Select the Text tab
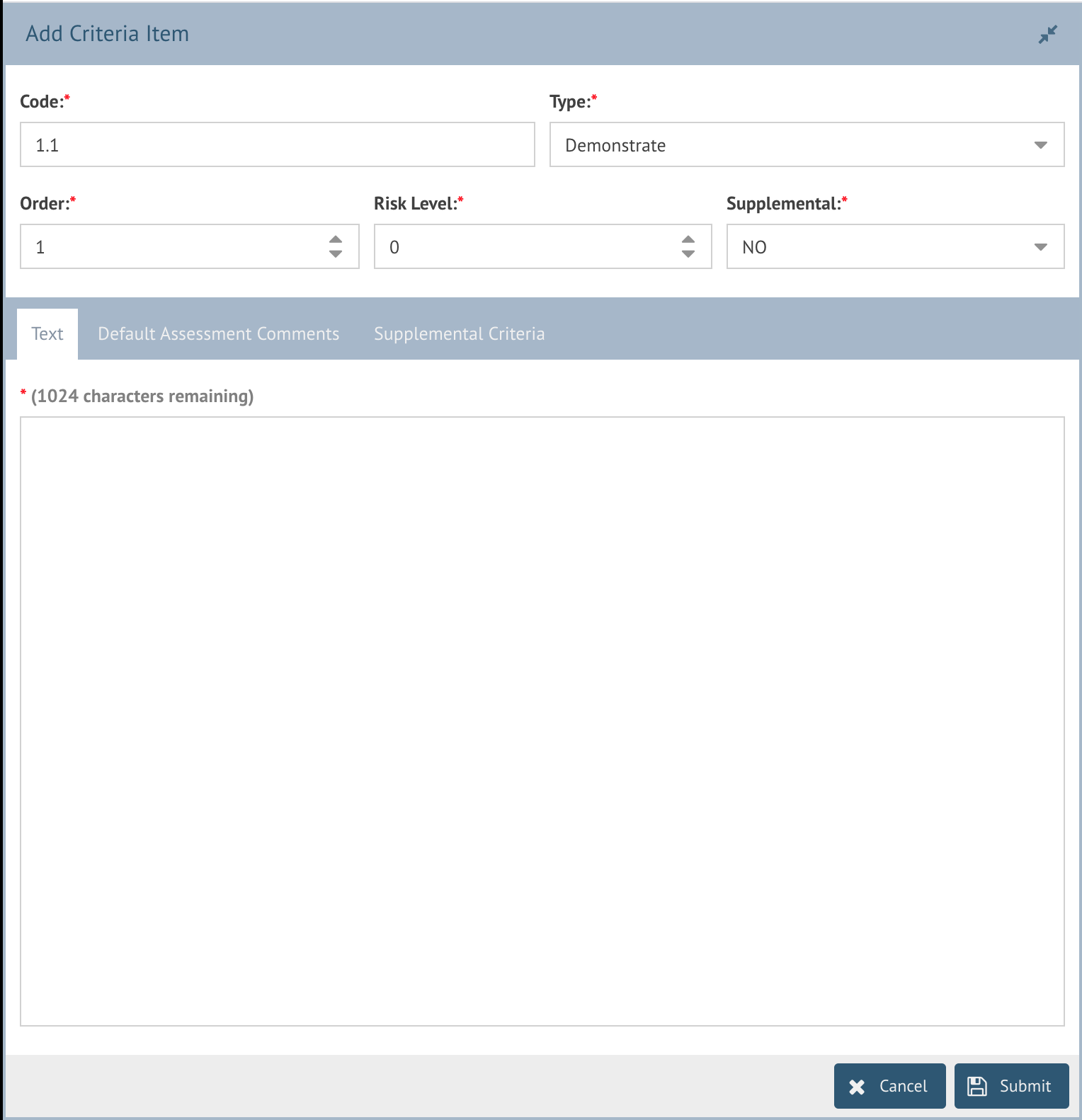 47,334
